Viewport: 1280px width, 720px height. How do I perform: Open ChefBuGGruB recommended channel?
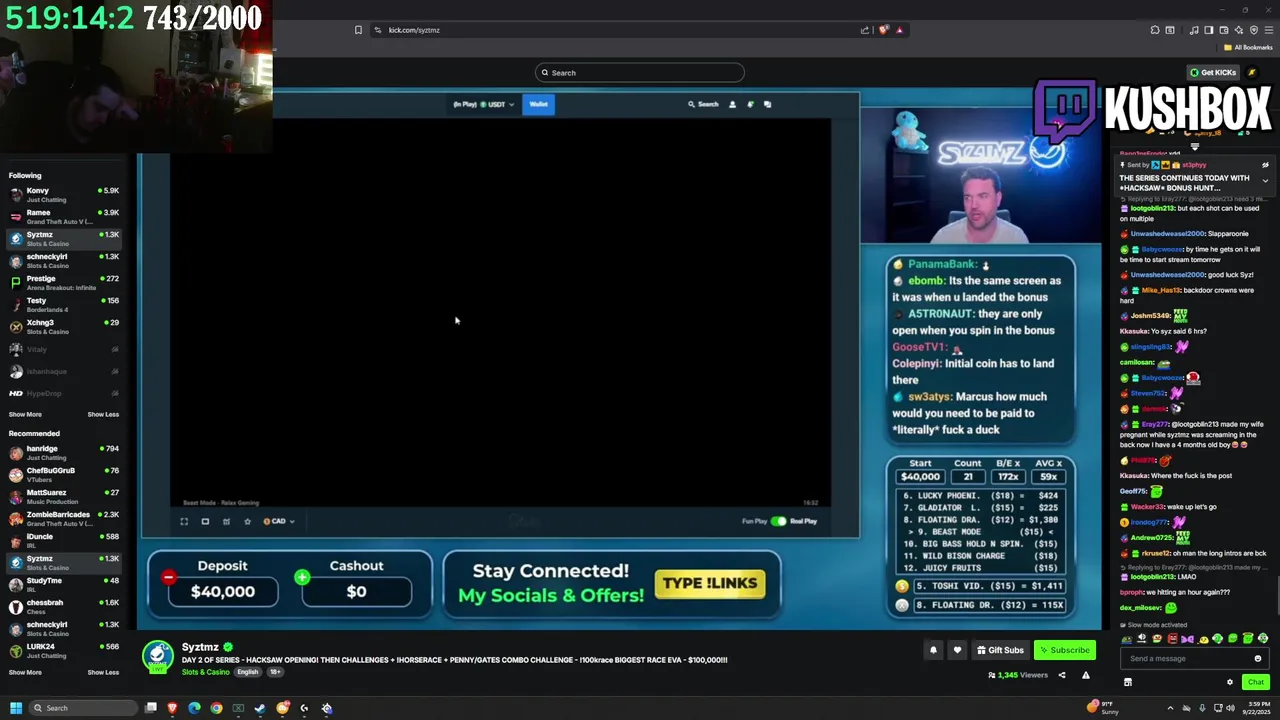(63, 474)
